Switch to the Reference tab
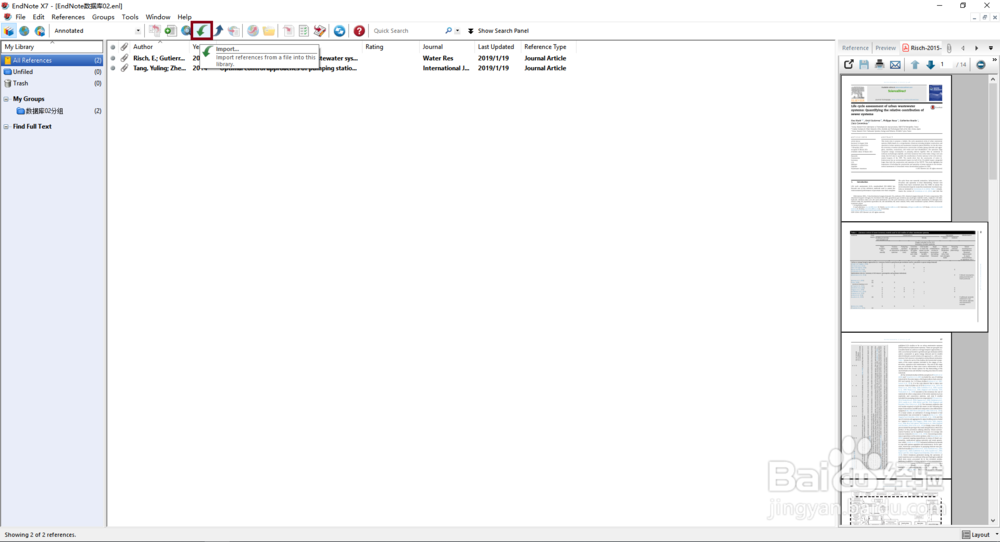 point(855,48)
